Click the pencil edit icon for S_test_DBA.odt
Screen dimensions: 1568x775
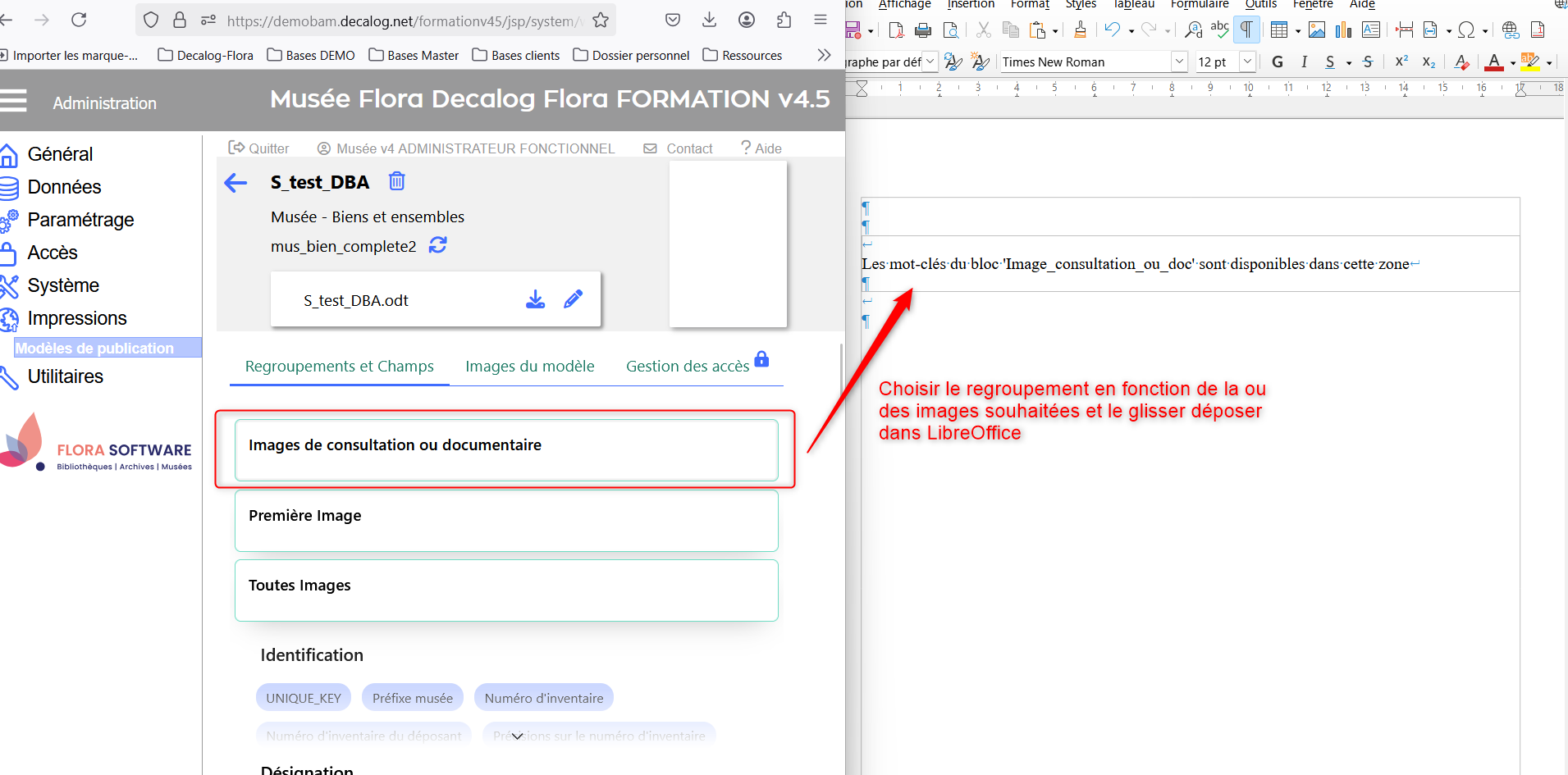tap(573, 299)
